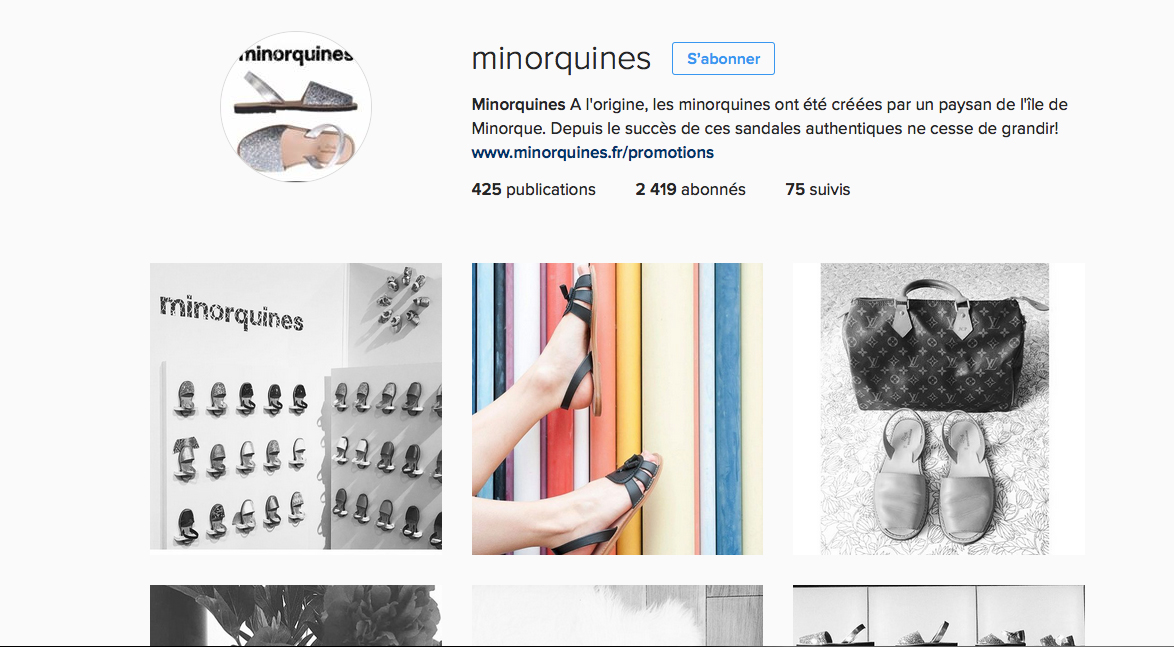Screen dimensions: 1174x647
Task: Click the S'abonner follow button
Action: click(x=723, y=58)
